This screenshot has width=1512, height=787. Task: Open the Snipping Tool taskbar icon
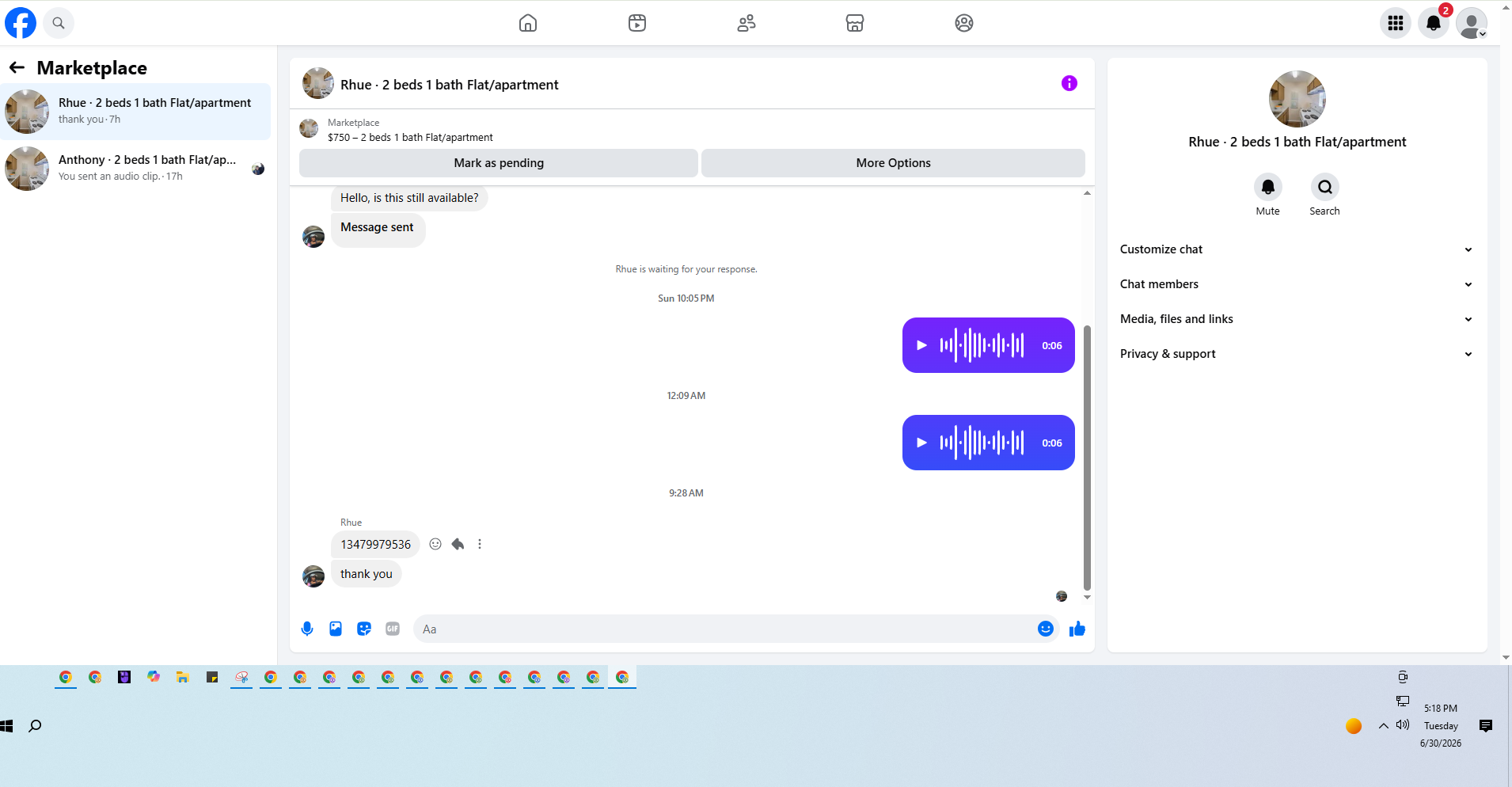point(241,677)
